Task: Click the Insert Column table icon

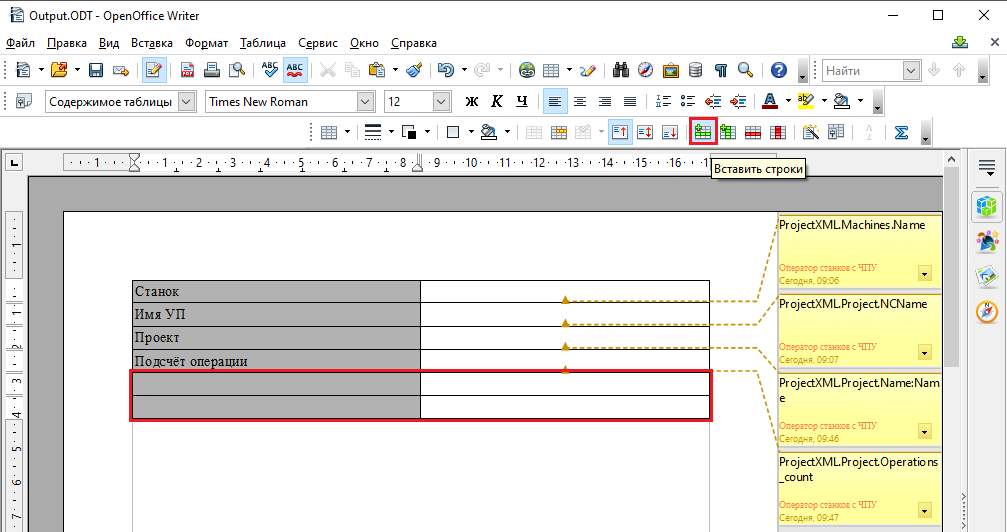Action: click(x=727, y=132)
